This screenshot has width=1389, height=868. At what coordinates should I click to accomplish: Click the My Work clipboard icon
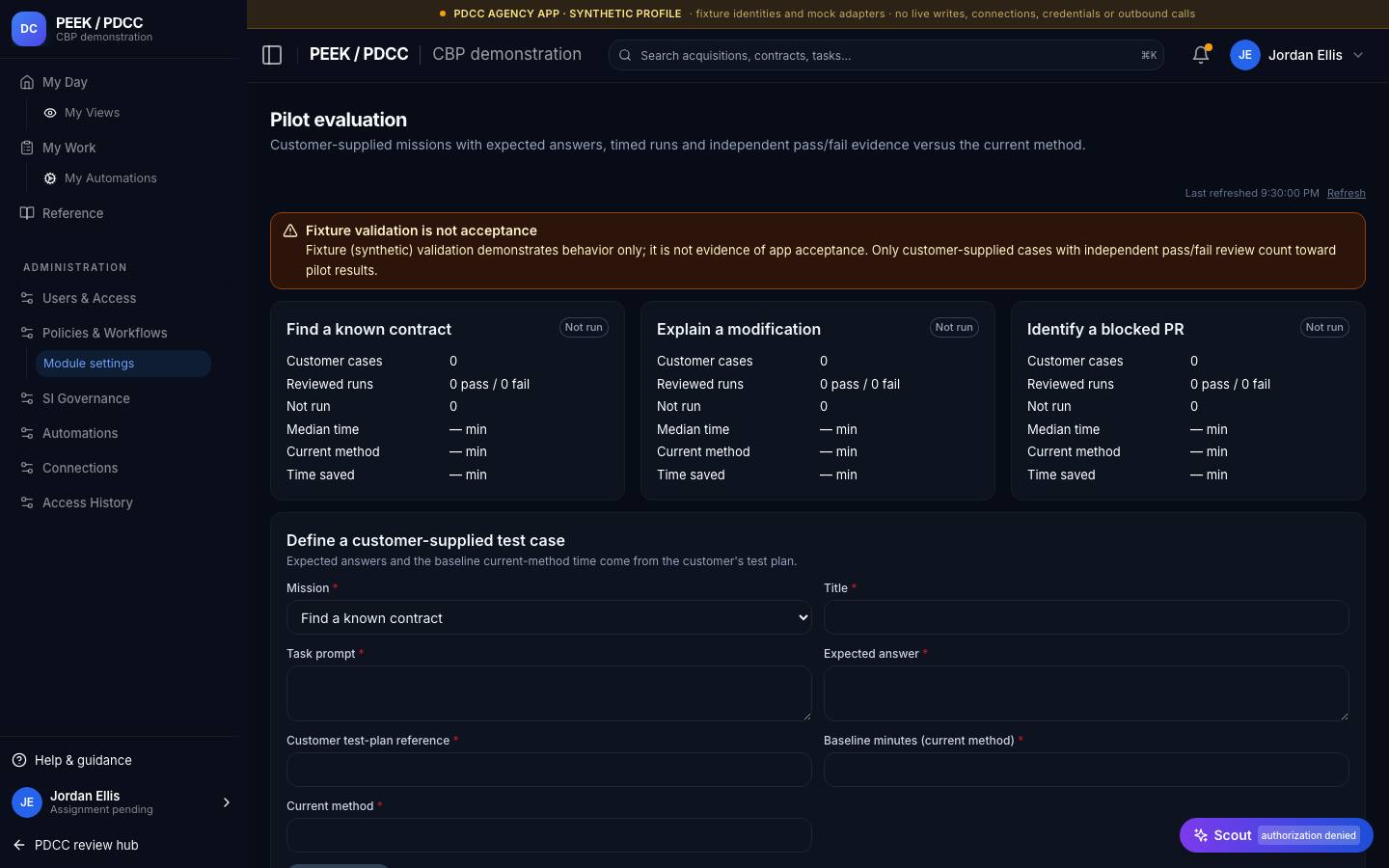tap(27, 148)
